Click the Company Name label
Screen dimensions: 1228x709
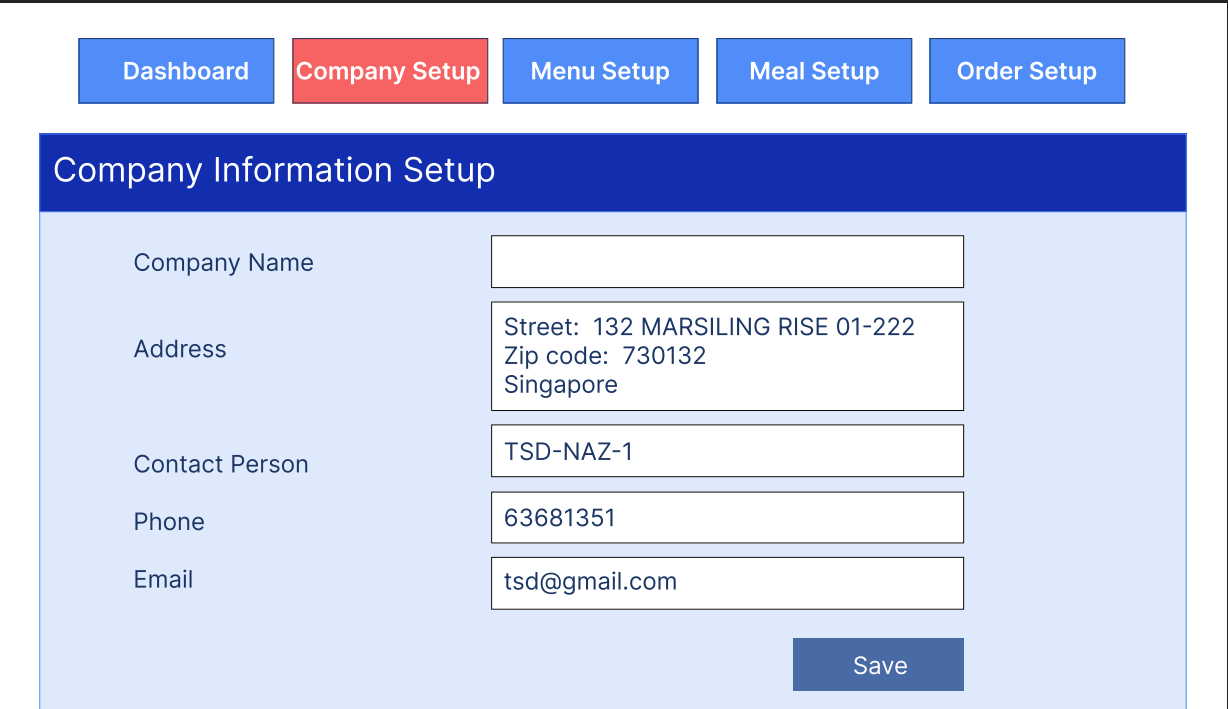pyautogui.click(x=223, y=263)
